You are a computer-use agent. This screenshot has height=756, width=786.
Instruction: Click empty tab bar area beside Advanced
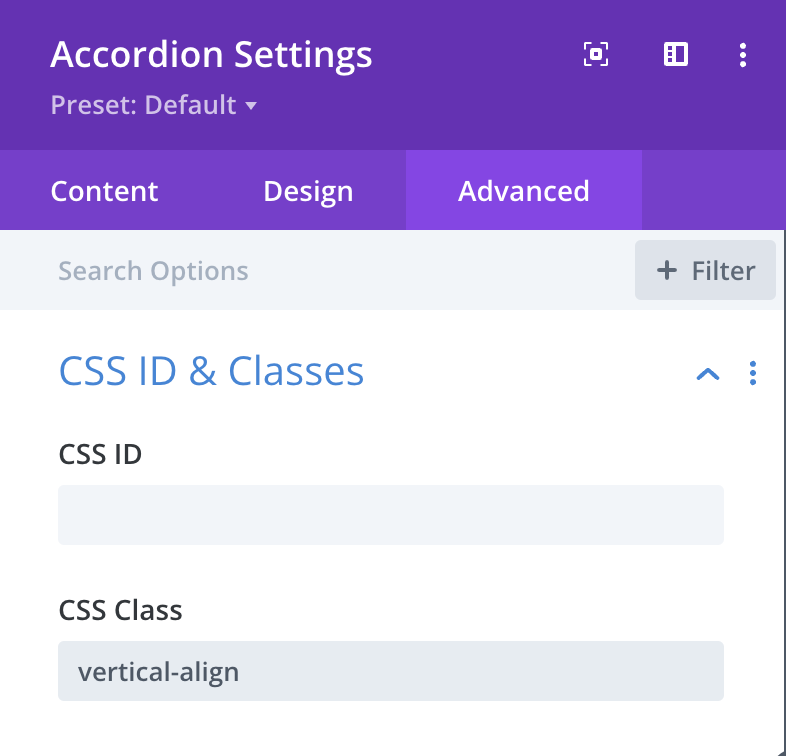point(714,190)
